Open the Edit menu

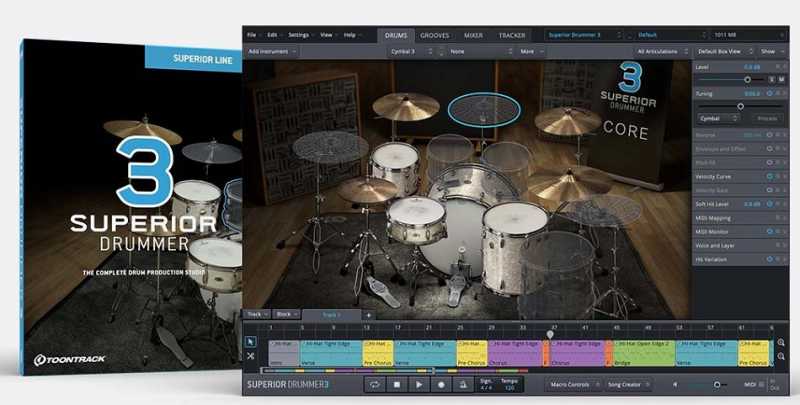point(274,35)
